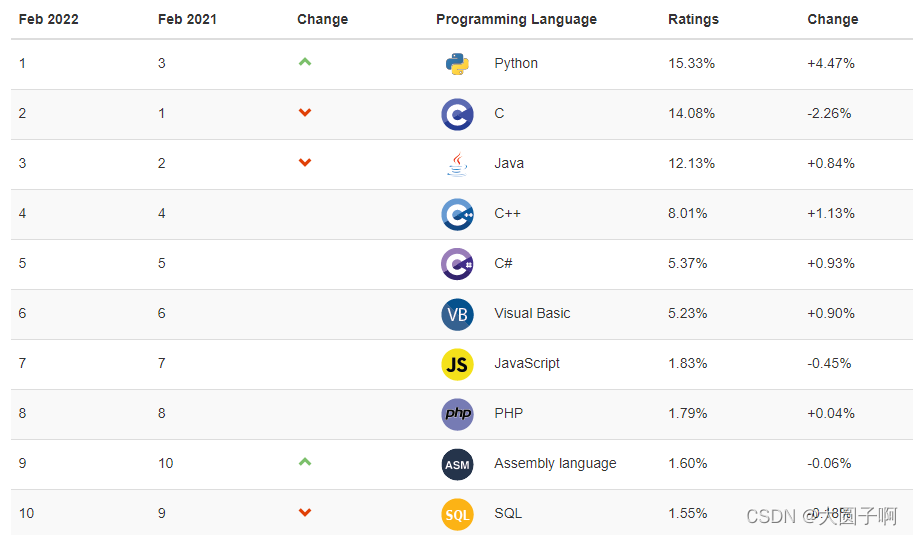913x535 pixels.
Task: Click the Feb 2022 column header
Action: point(48,19)
